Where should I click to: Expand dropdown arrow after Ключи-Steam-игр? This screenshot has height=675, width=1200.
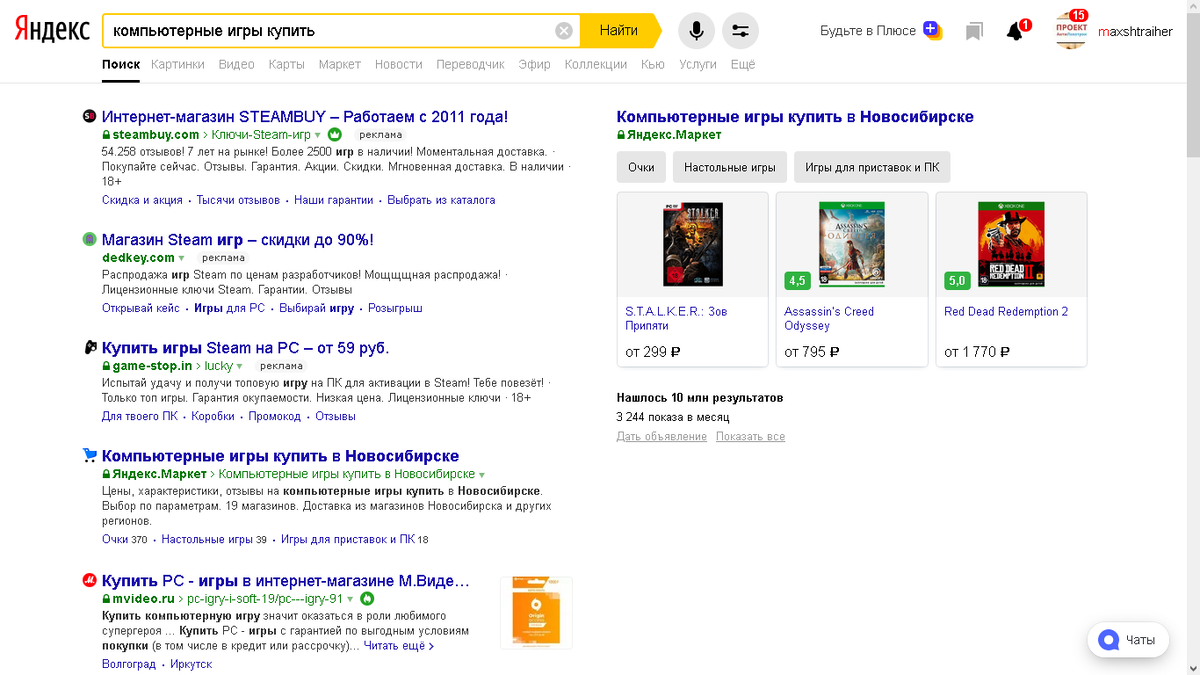(x=318, y=135)
